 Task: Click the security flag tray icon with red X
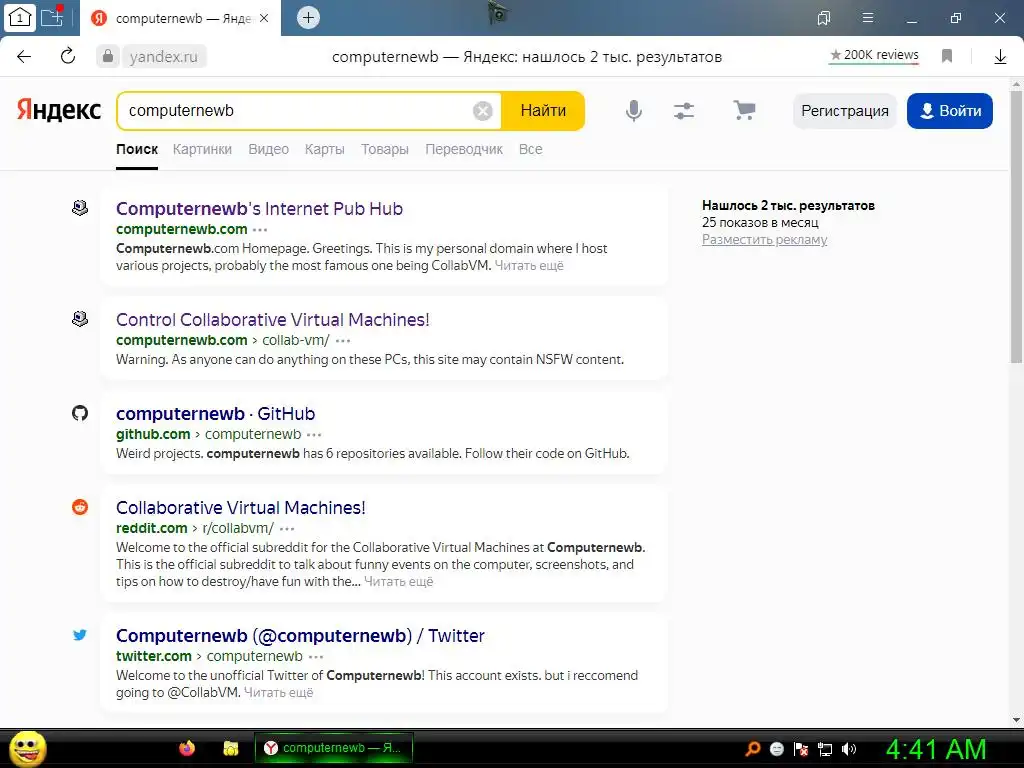[x=801, y=749]
